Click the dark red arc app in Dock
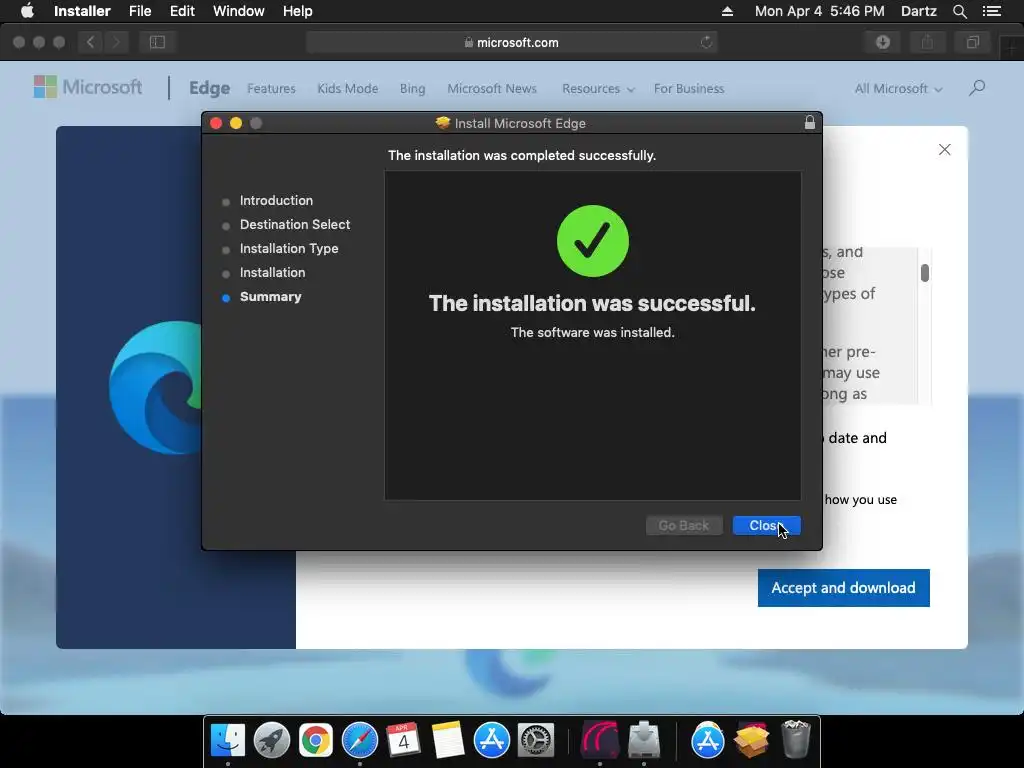 coord(600,741)
